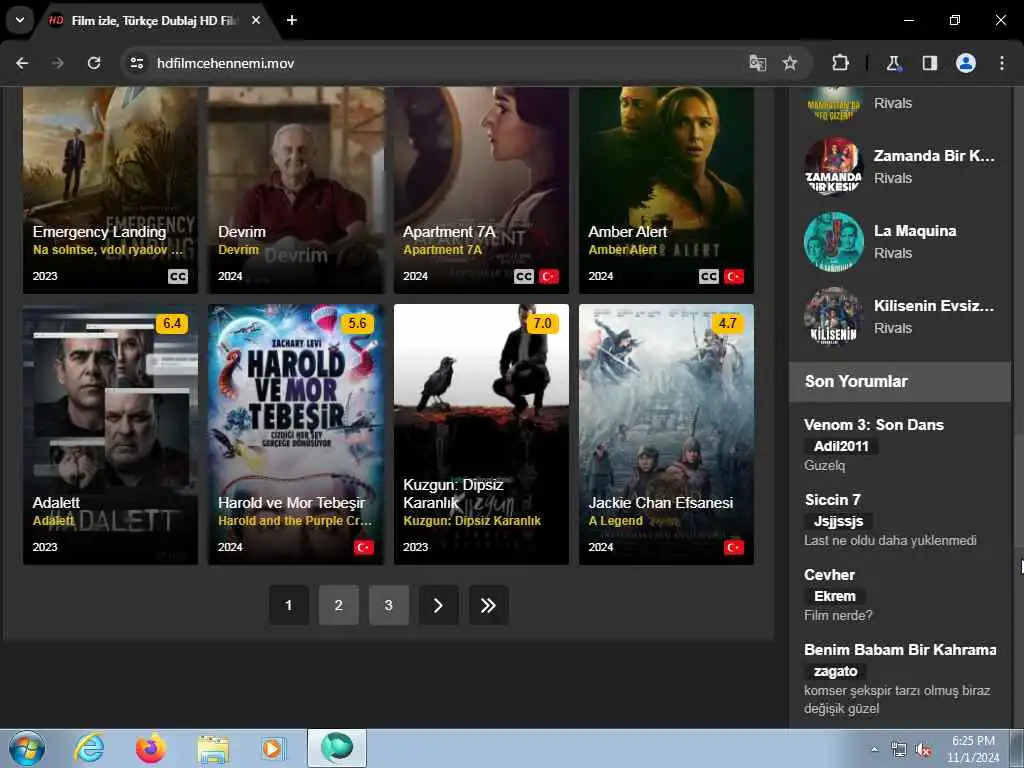Click the Ekrem username tag
Viewport: 1024px width, 768px height.
click(835, 596)
